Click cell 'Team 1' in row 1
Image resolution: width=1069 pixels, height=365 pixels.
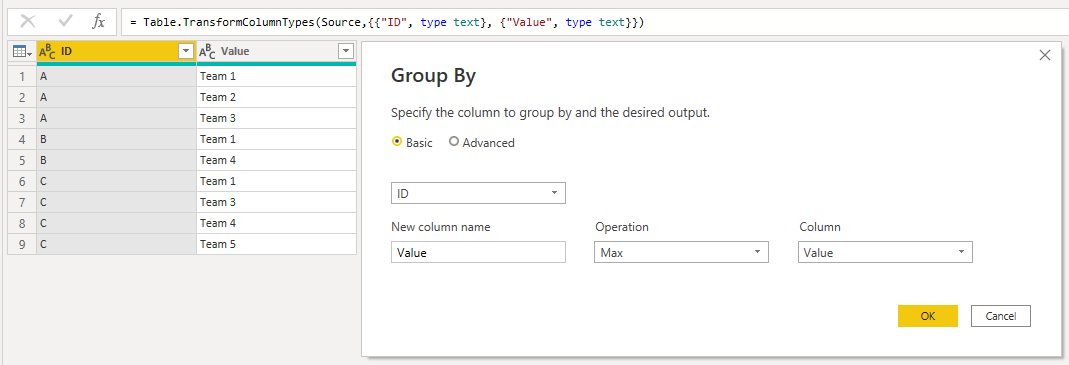[276, 76]
